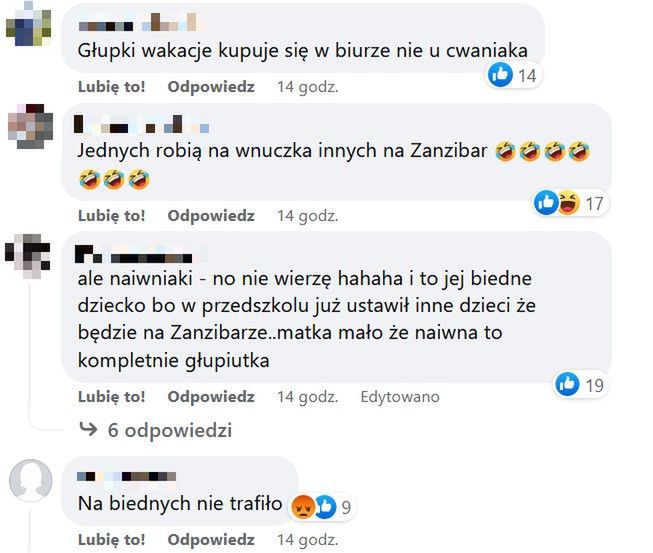Open reactions on the wnuczka Zanzibar comment
Viewport: 653px width, 553px height.
[x=570, y=203]
